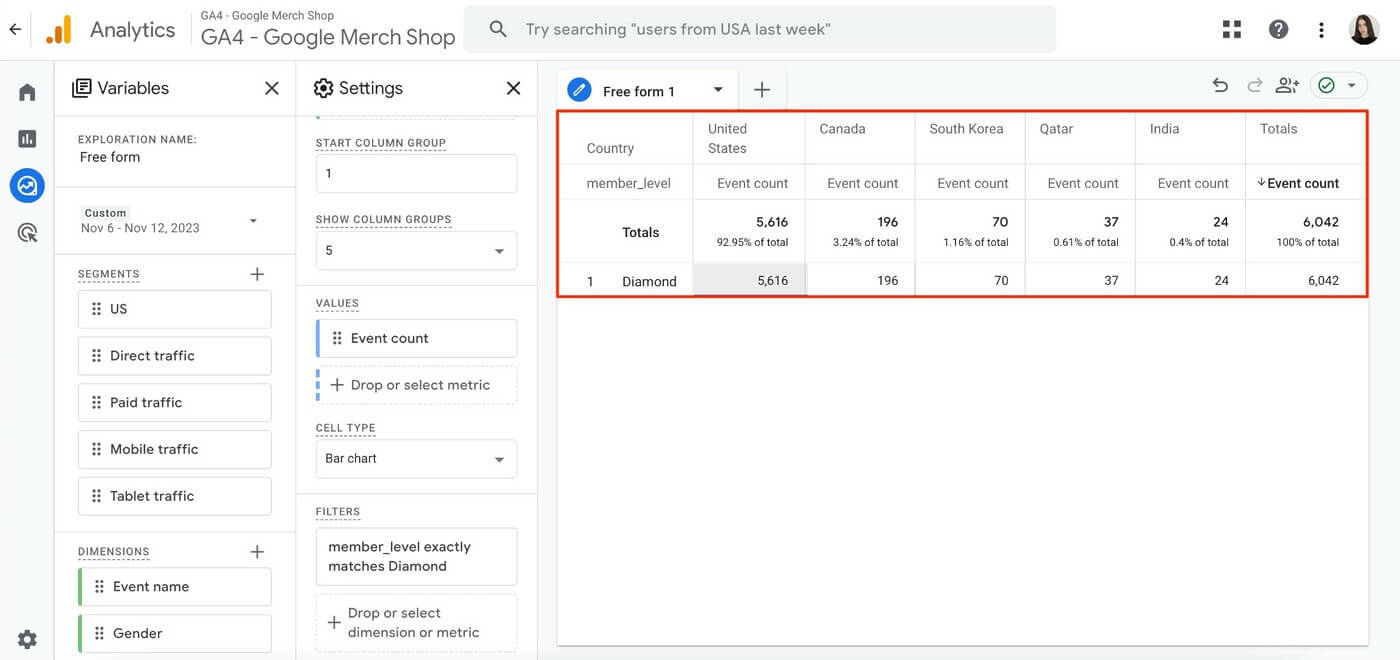
Task: Open the Home panel in left sidebar
Action: (27, 91)
